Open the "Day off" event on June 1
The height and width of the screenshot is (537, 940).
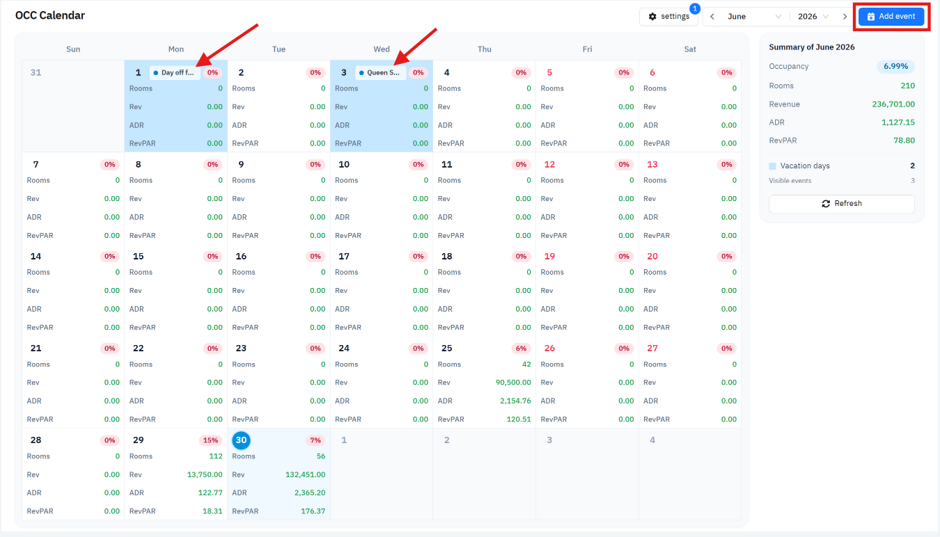click(x=174, y=73)
